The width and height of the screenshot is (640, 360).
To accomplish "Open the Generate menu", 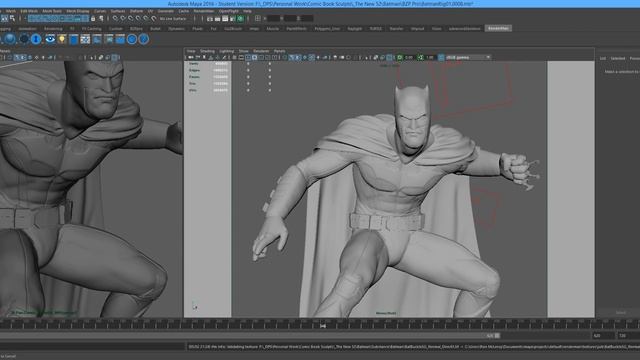I will click(x=166, y=11).
